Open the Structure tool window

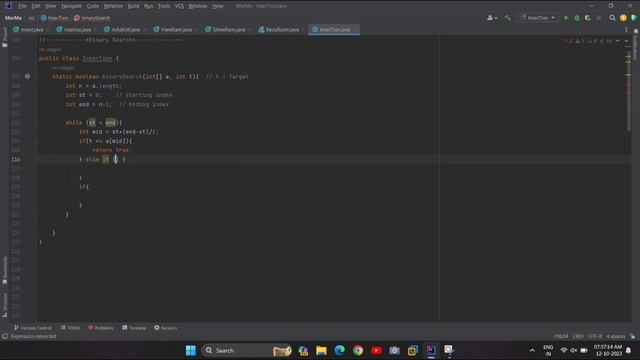[x=4, y=305]
